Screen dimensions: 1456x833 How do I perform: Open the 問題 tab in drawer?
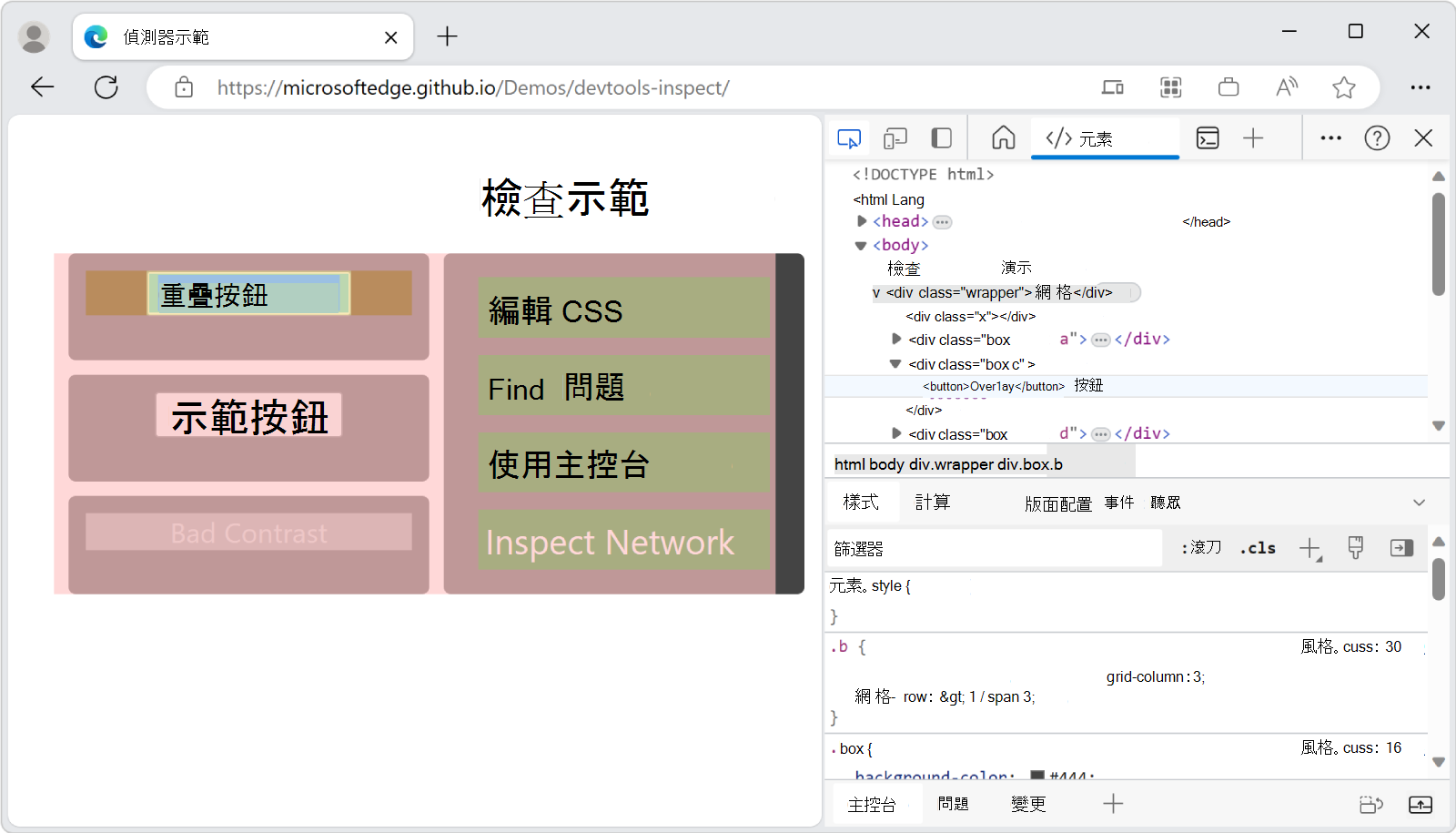tap(954, 804)
